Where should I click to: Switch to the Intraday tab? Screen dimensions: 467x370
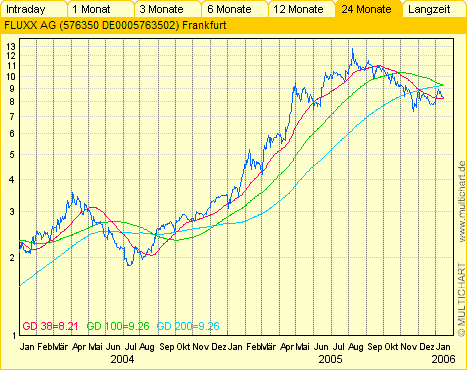click(x=33, y=9)
